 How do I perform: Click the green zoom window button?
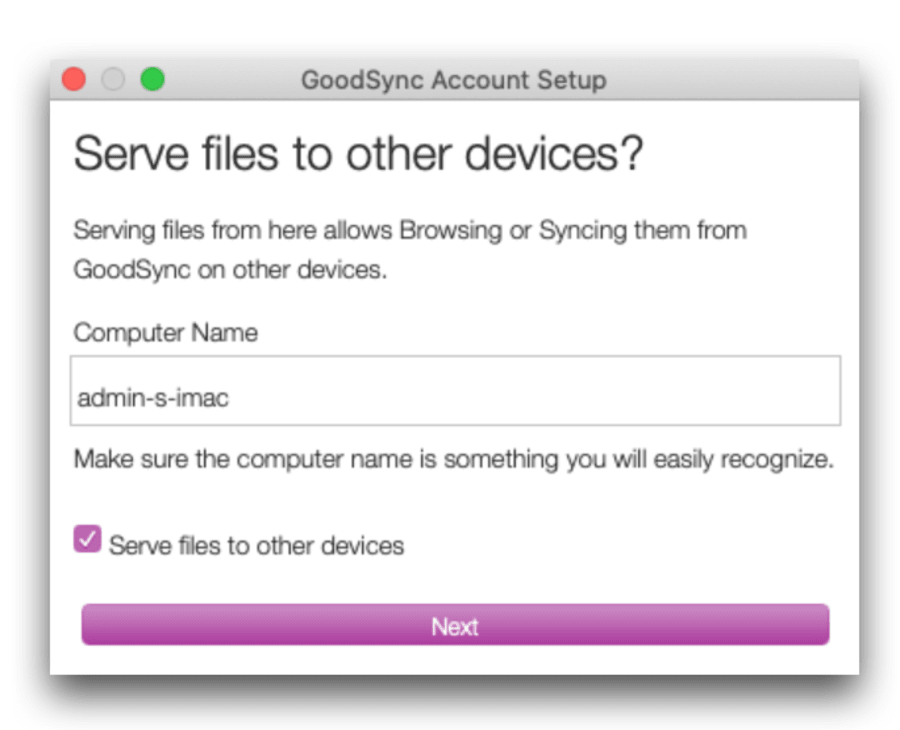click(151, 79)
